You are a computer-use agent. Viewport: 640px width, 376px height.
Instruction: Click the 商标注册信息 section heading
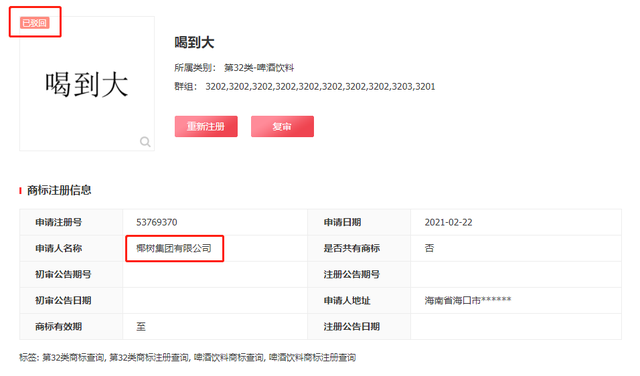[59, 190]
